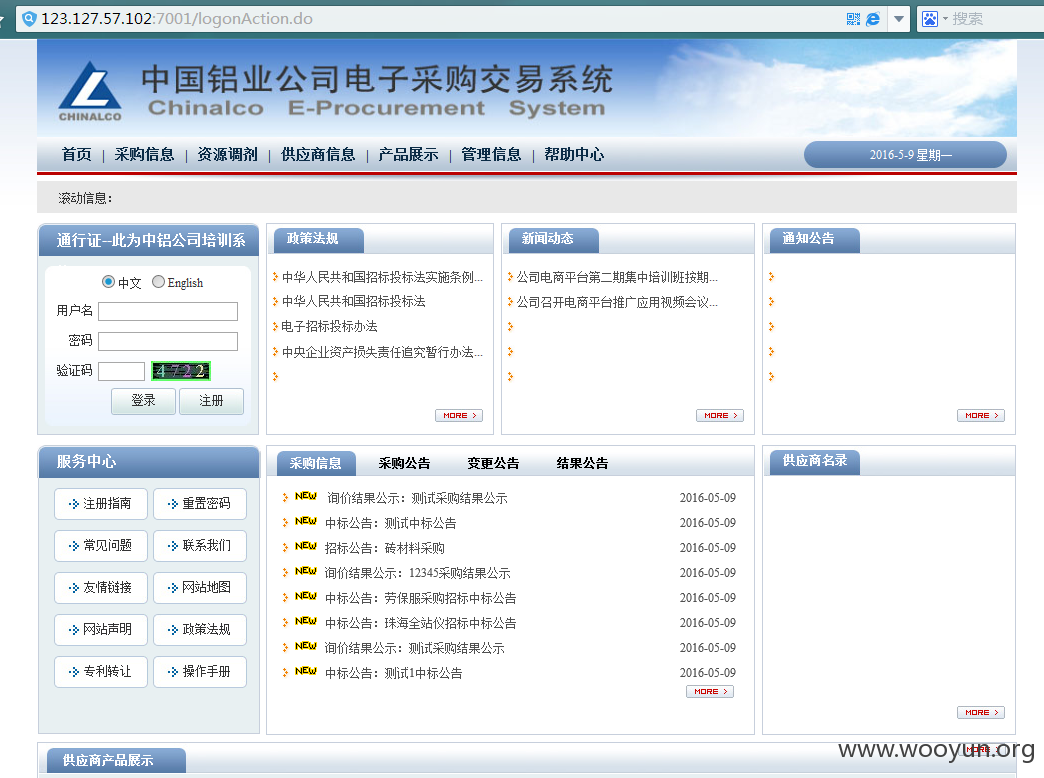Click the URL address bar text
Image resolution: width=1044 pixels, height=778 pixels.
(176, 19)
